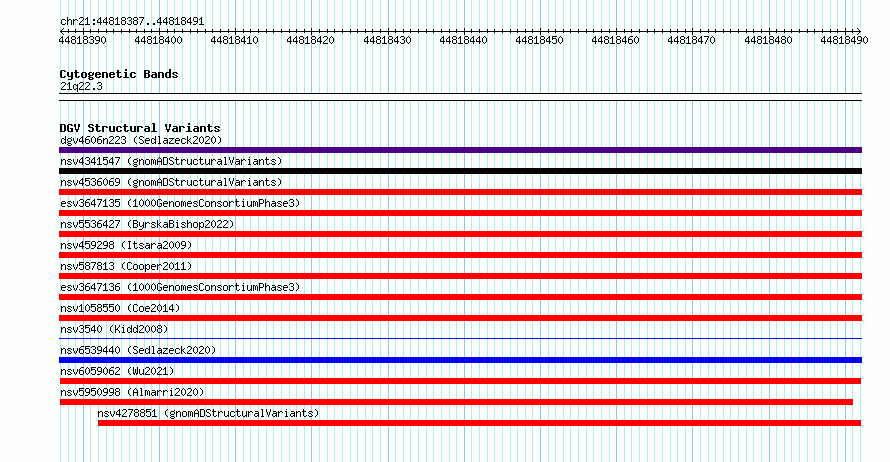Click ruler position 44818470

pyautogui.click(x=691, y=40)
